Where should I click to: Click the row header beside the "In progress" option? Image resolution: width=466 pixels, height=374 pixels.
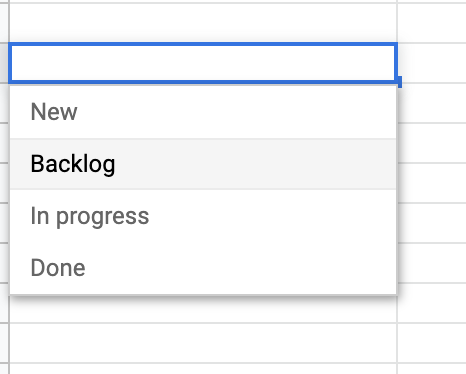4,223
